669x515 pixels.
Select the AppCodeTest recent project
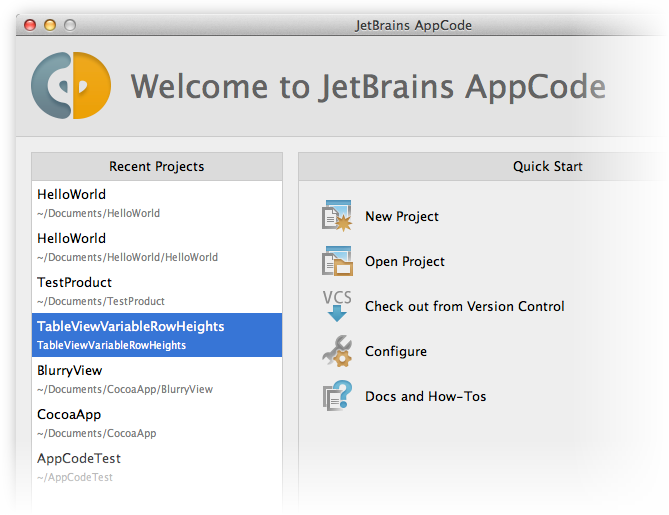pyautogui.click(x=157, y=467)
